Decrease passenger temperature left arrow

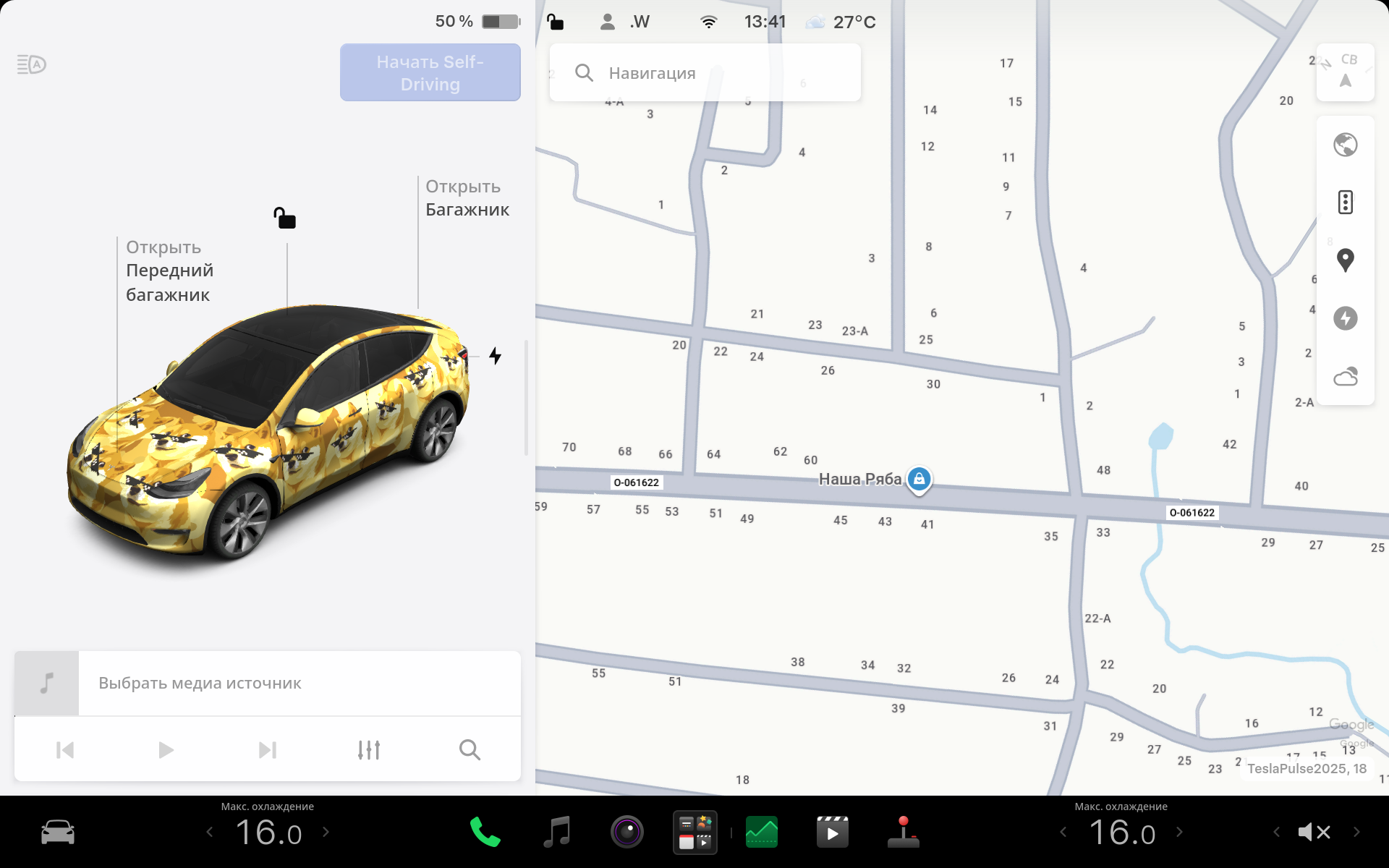coord(1063,832)
